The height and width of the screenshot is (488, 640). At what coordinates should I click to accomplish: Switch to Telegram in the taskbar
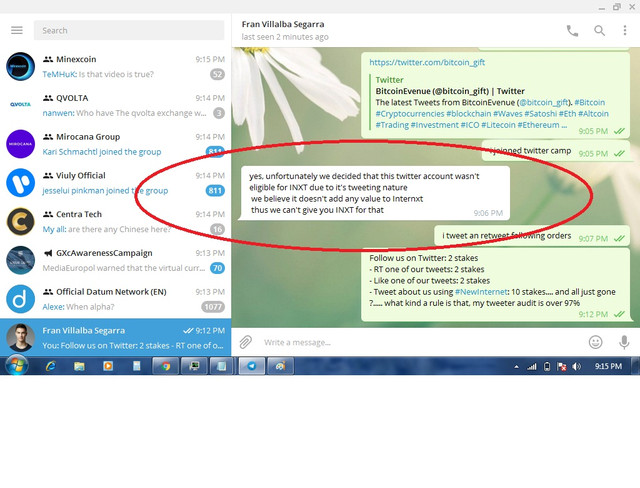point(252,366)
